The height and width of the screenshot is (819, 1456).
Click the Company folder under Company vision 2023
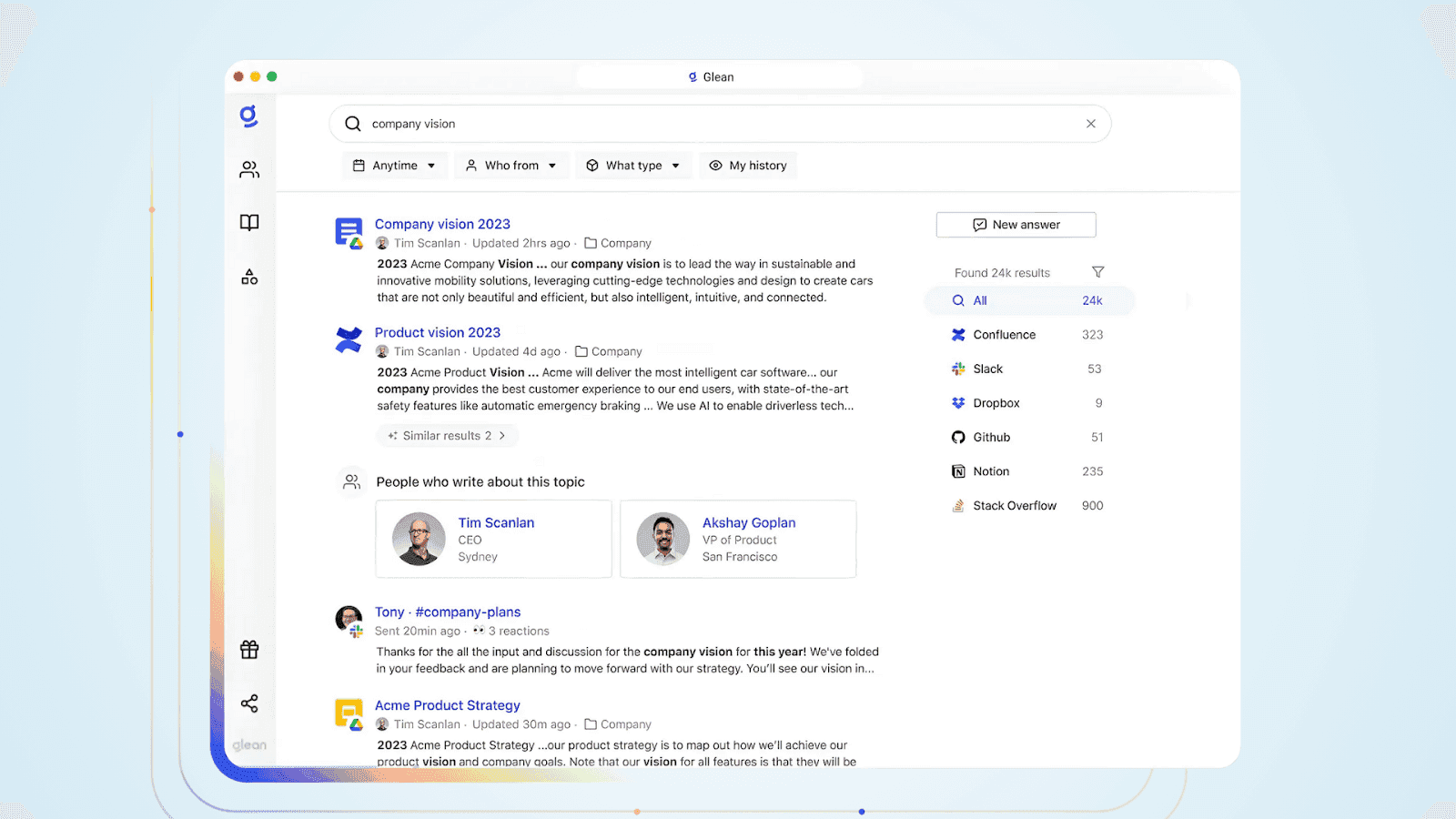pyautogui.click(x=618, y=243)
